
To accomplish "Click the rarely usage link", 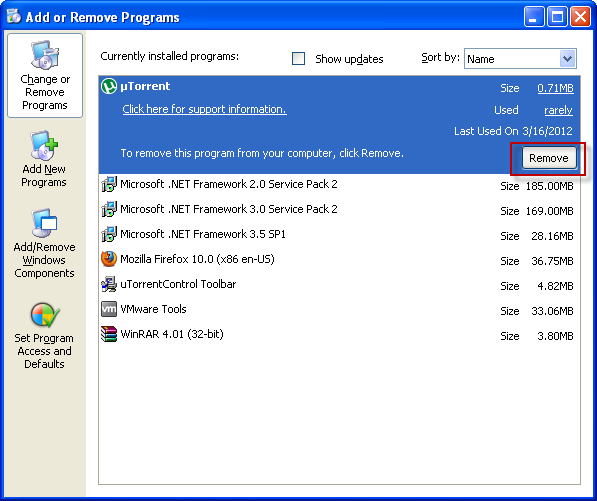I will tap(559, 110).
